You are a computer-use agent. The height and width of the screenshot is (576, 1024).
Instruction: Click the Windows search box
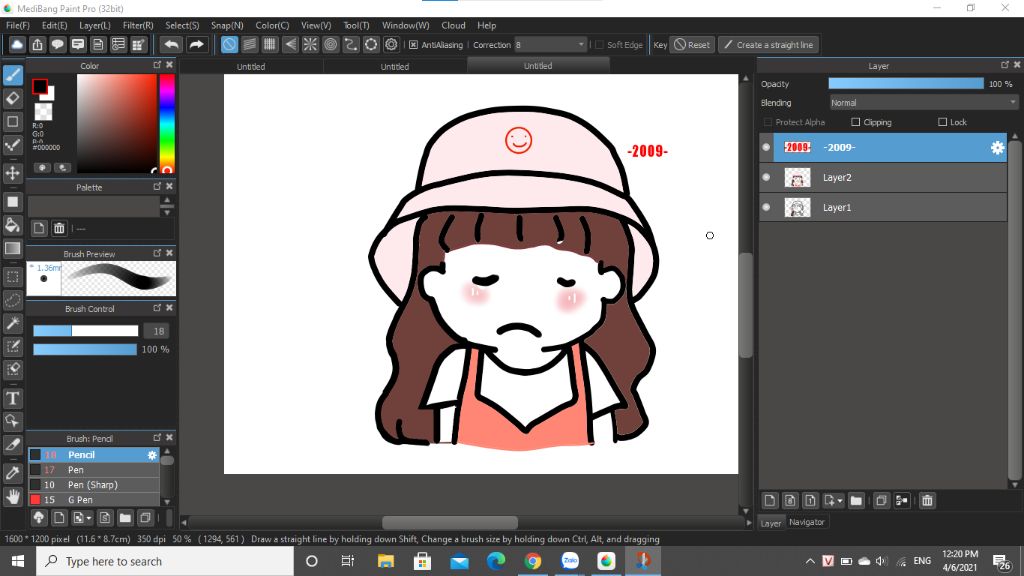pyautogui.click(x=165, y=561)
